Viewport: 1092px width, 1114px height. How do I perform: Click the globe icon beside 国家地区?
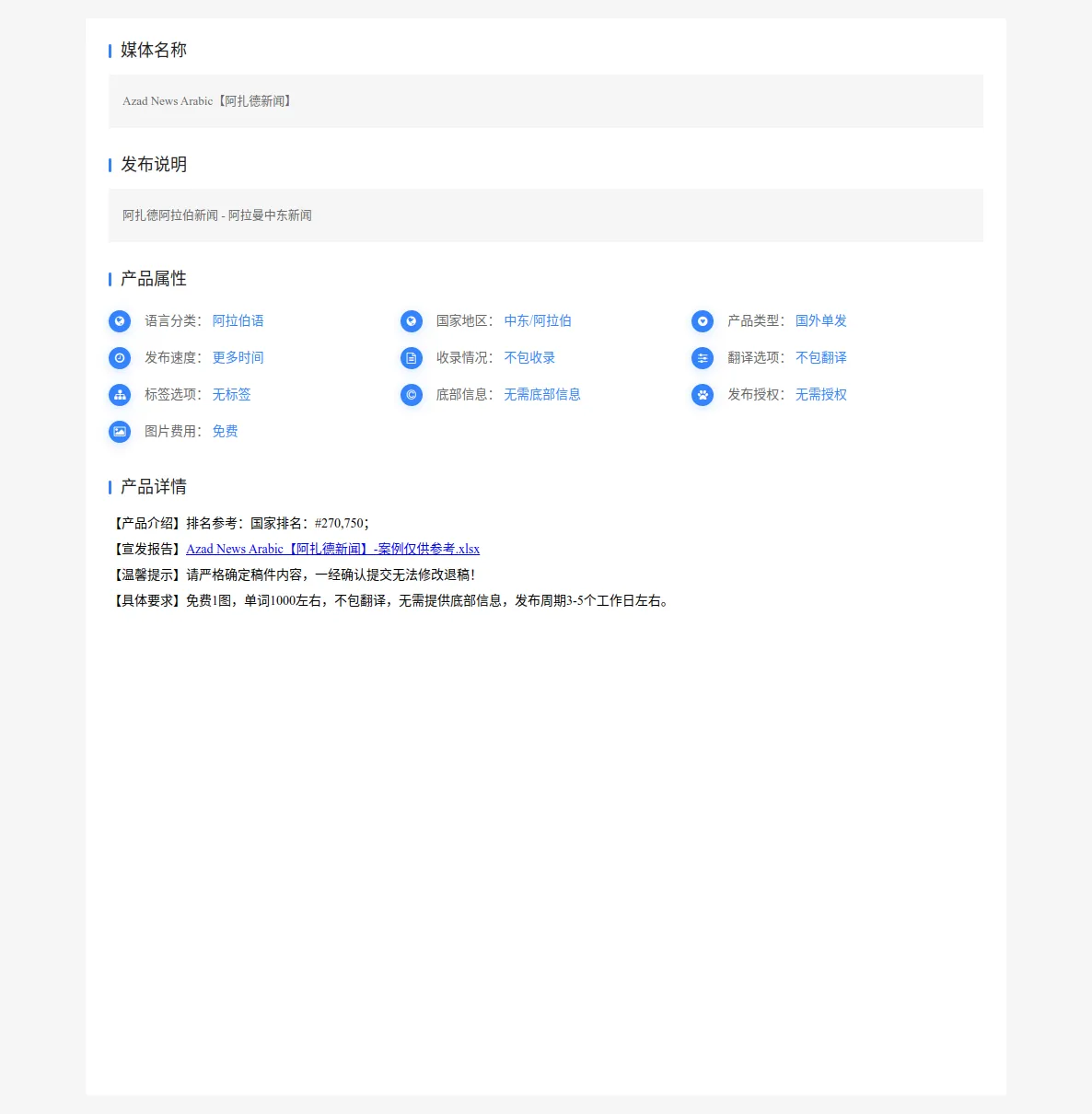click(412, 321)
